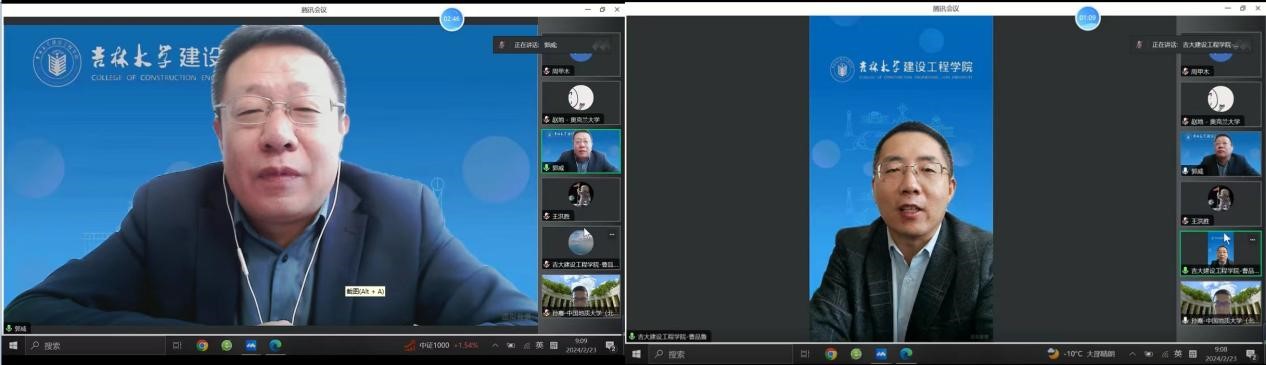Select the 王洪胜 participant tile in right window
The width and height of the screenshot is (1266, 365).
[1220, 203]
